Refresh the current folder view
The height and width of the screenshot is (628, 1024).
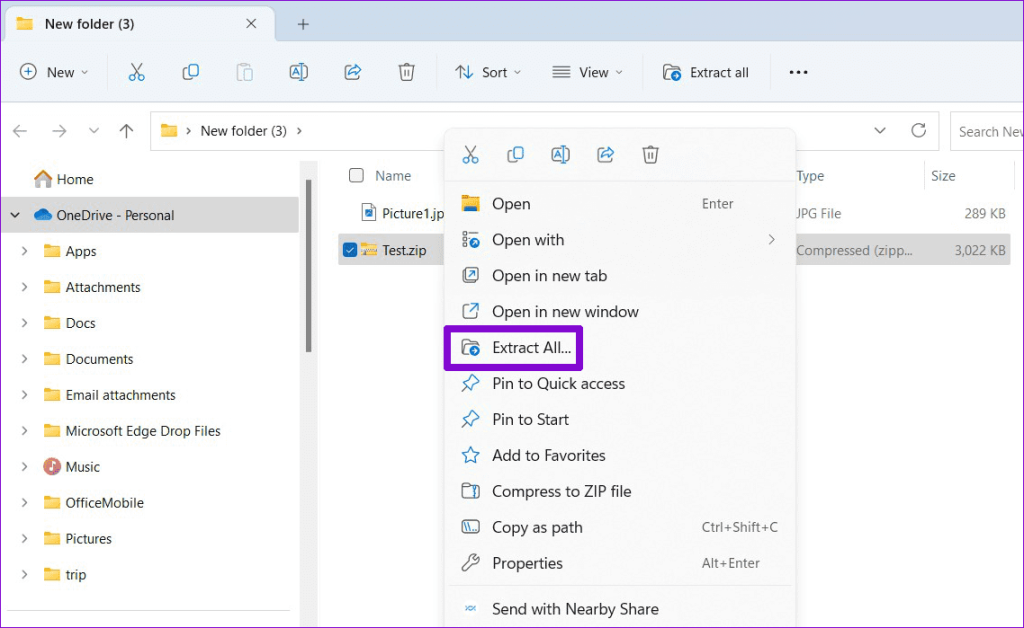coord(918,131)
